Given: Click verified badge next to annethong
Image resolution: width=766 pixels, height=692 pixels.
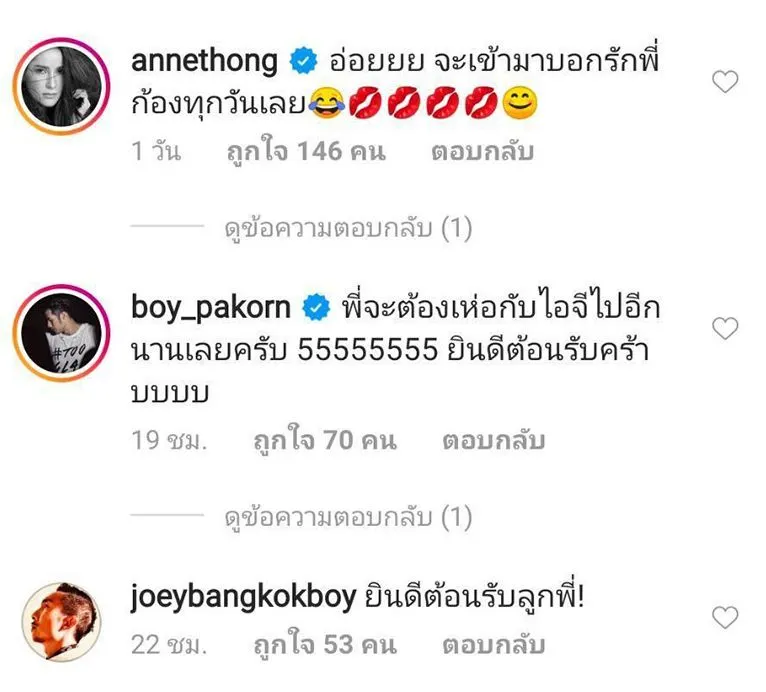Looking at the screenshot, I should [303, 61].
